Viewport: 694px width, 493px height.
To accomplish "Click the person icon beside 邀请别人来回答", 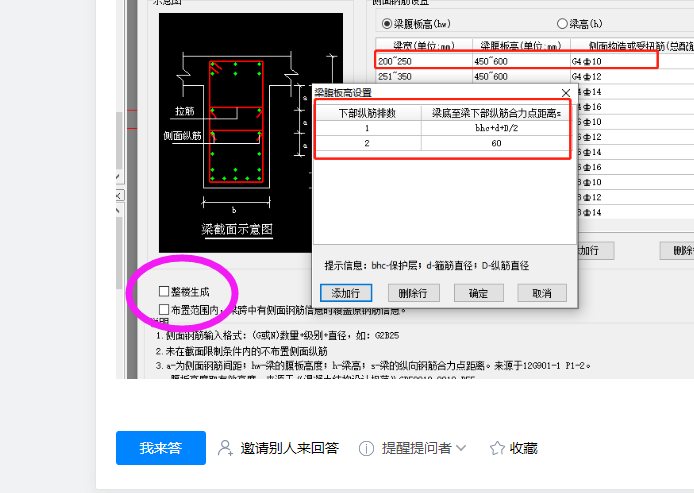I will coord(225,448).
